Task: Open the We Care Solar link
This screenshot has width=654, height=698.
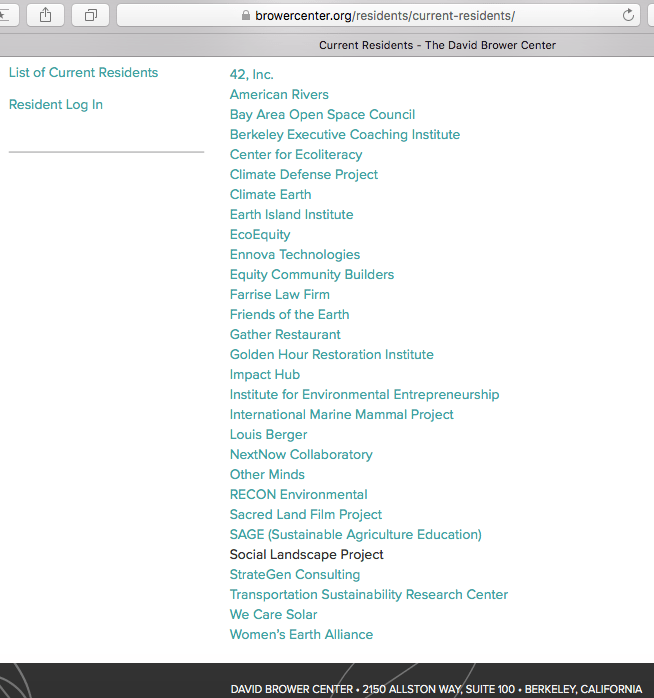Action: [273, 615]
